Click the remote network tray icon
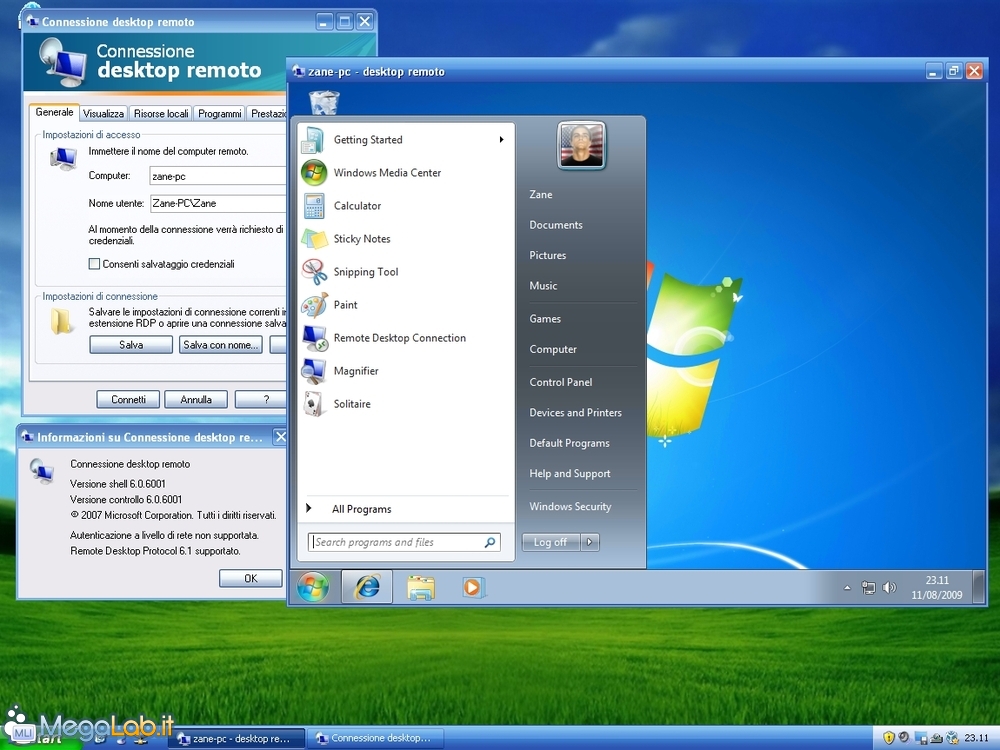The height and width of the screenshot is (750, 1000). click(868, 587)
